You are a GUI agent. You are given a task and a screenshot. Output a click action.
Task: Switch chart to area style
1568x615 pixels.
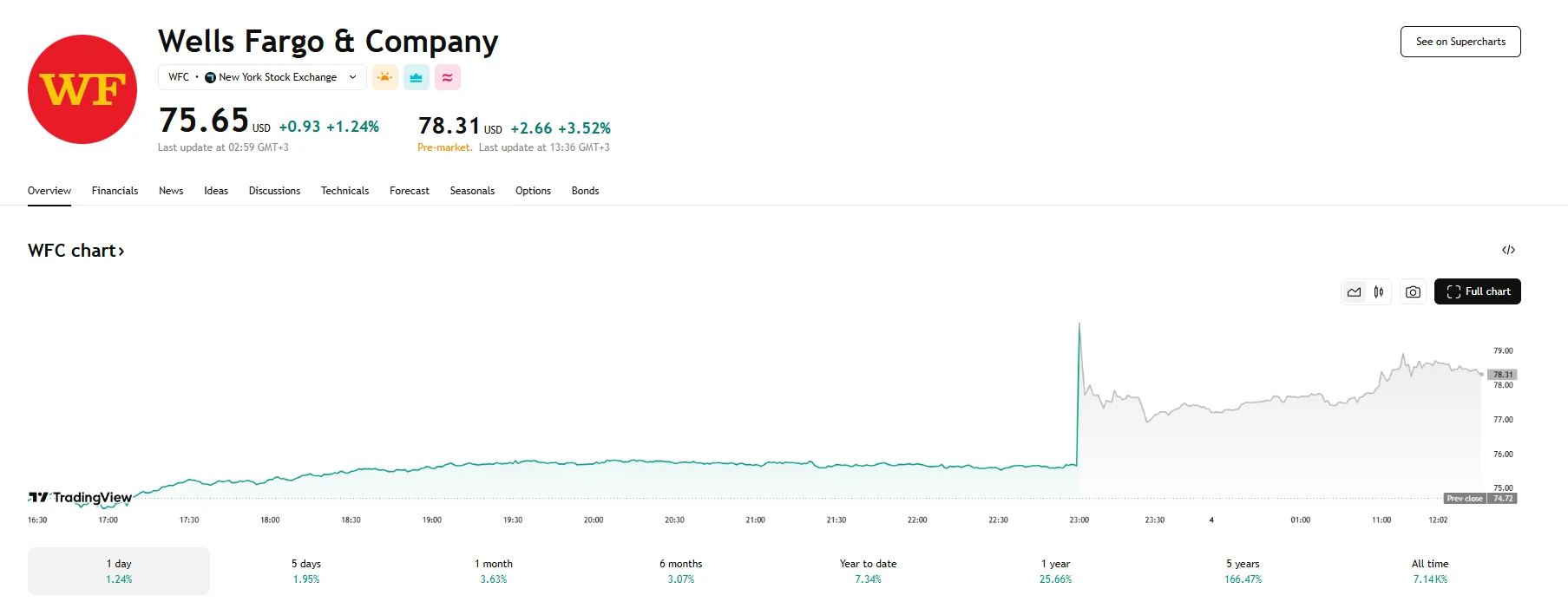[1355, 292]
